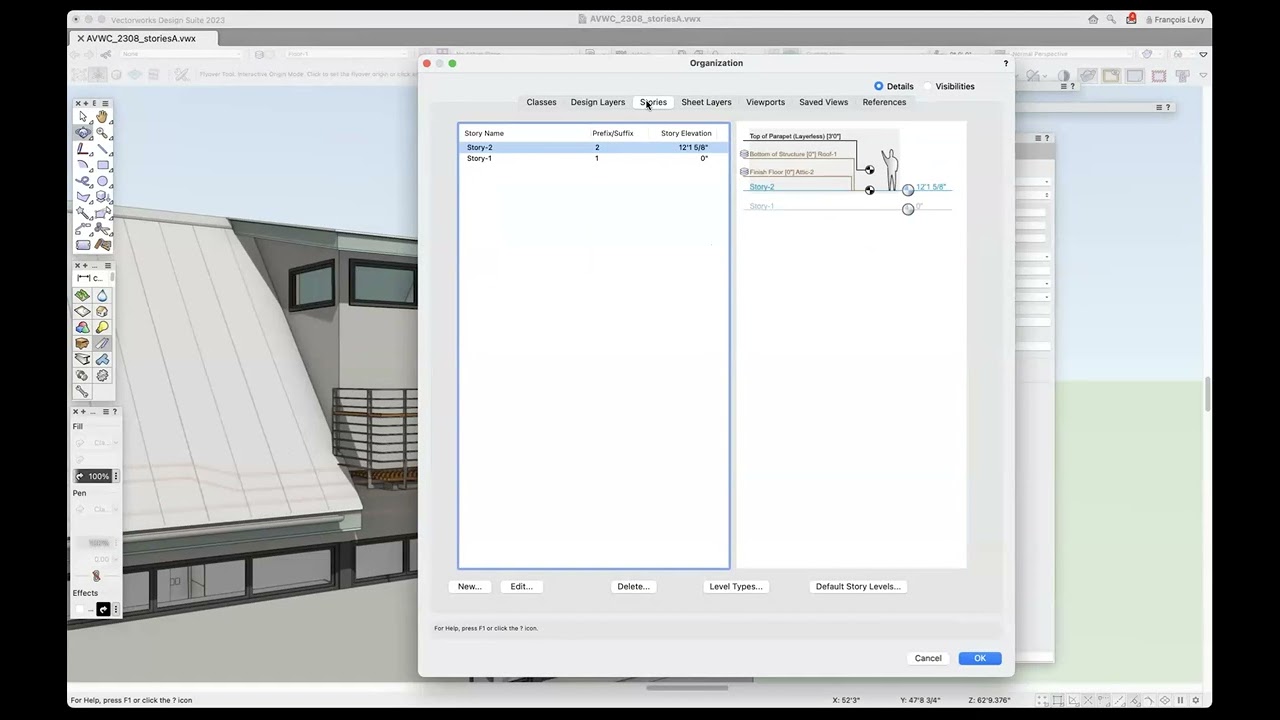Open Basic tool palette hamburger menu
Screen dimensions: 1280x720
point(105,103)
